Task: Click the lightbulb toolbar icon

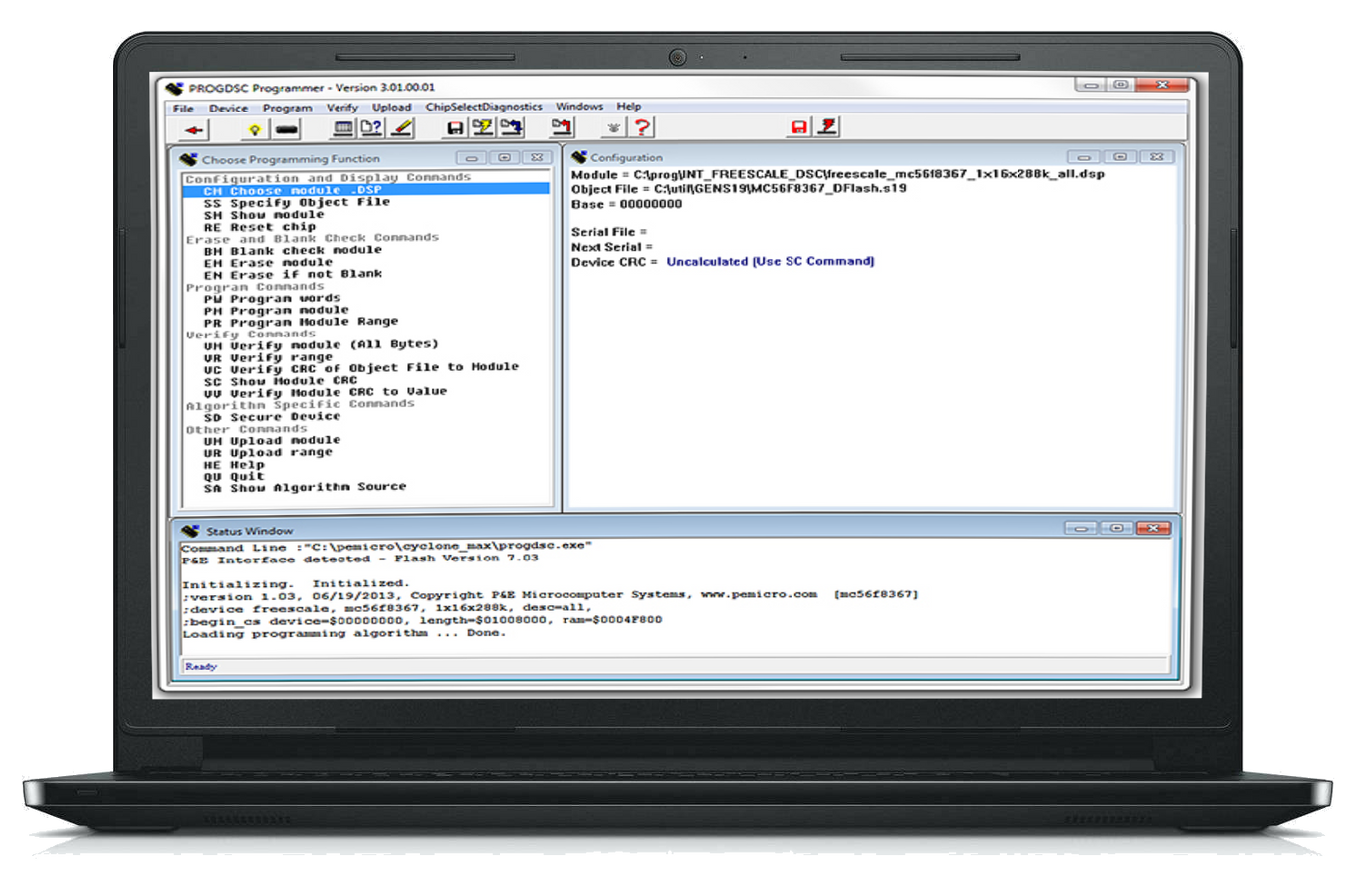Action: coord(252,127)
